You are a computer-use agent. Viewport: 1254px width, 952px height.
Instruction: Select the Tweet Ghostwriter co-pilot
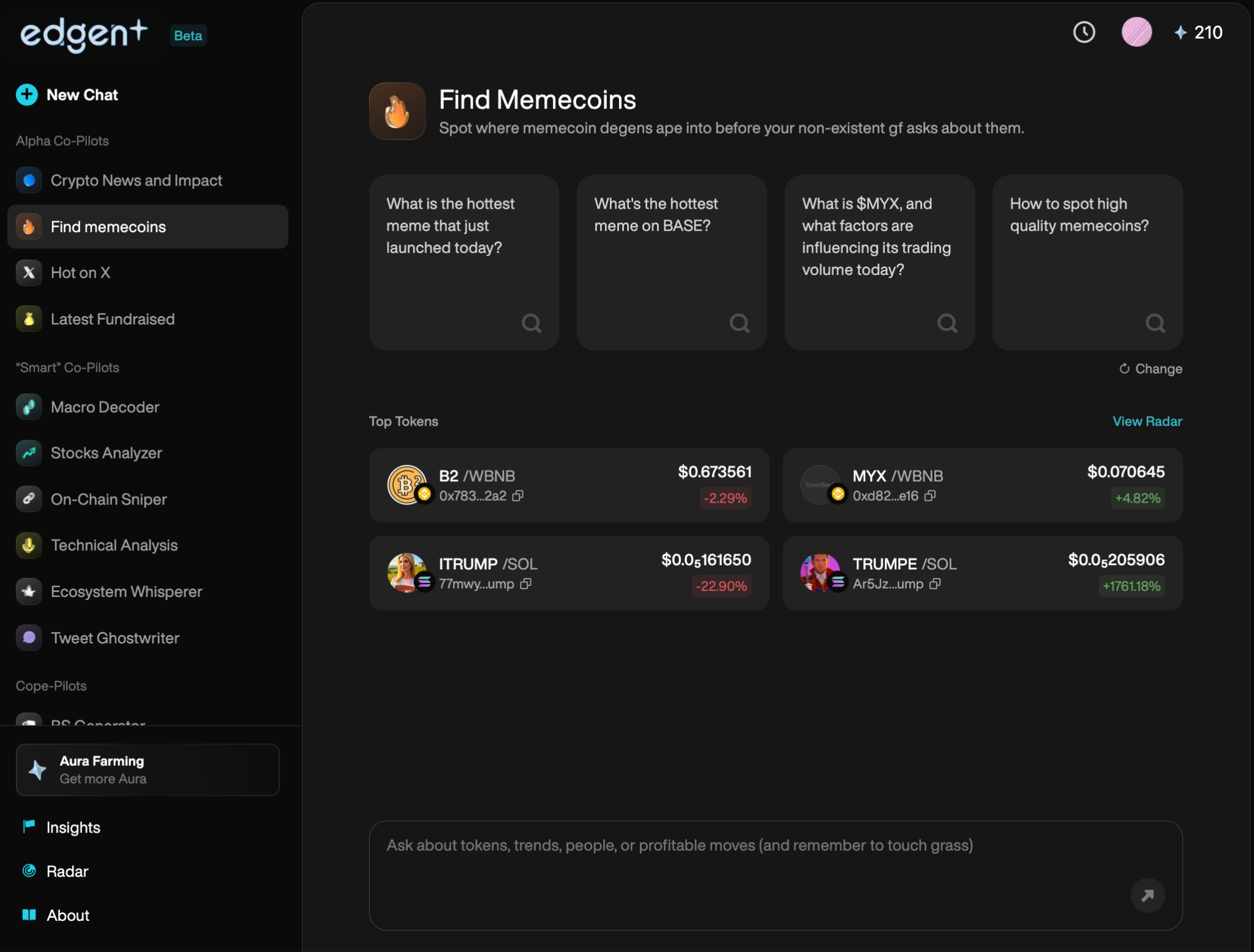click(115, 638)
